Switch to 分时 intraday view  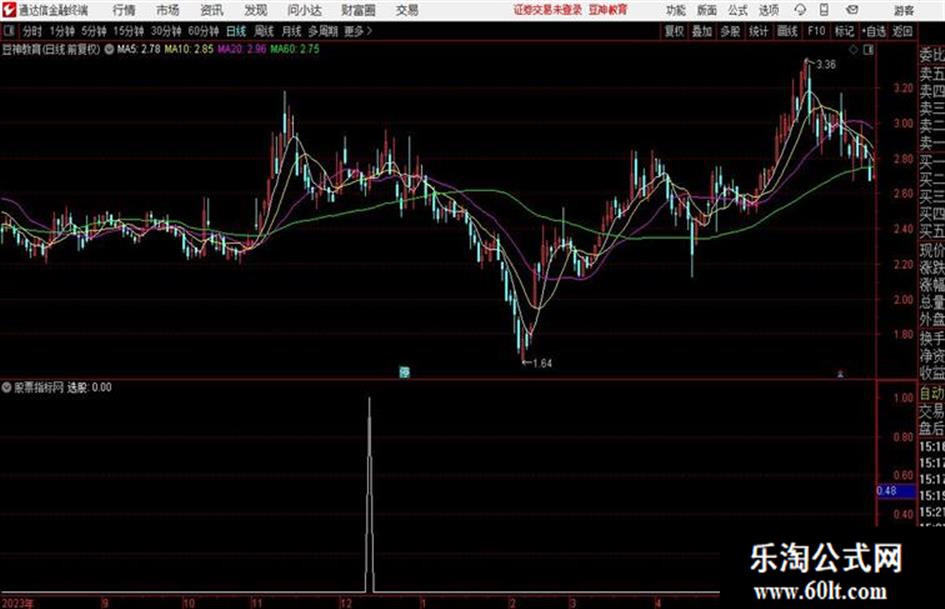[32, 31]
